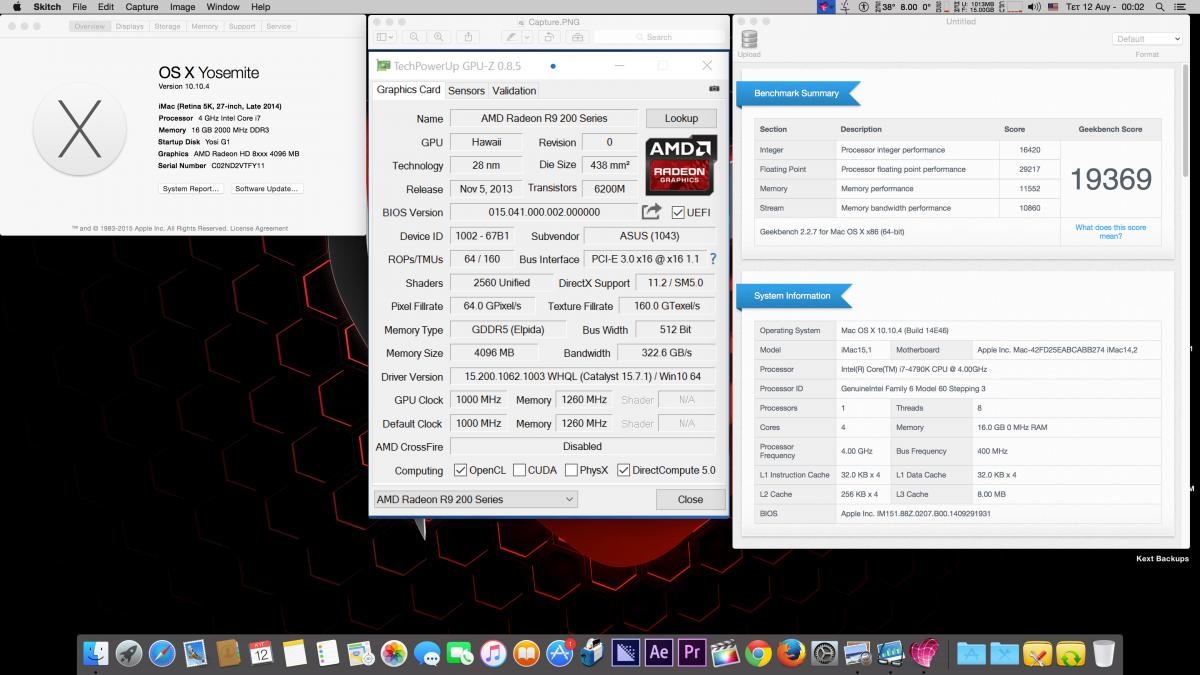Image resolution: width=1200 pixels, height=675 pixels.
Task: Switch to the Sensors tab in GPU-Z
Action: 466,90
